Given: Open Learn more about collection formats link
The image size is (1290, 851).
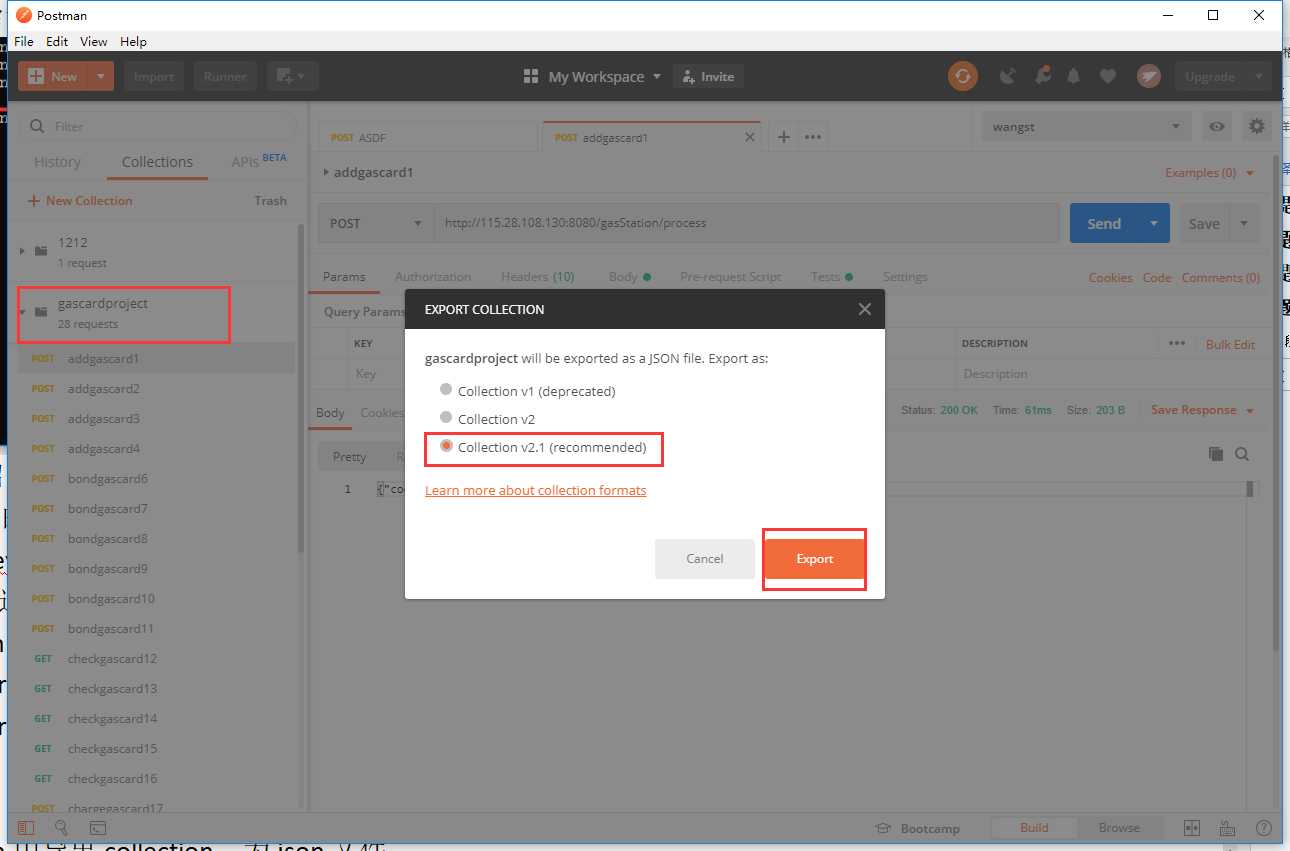Looking at the screenshot, I should pyautogui.click(x=536, y=490).
